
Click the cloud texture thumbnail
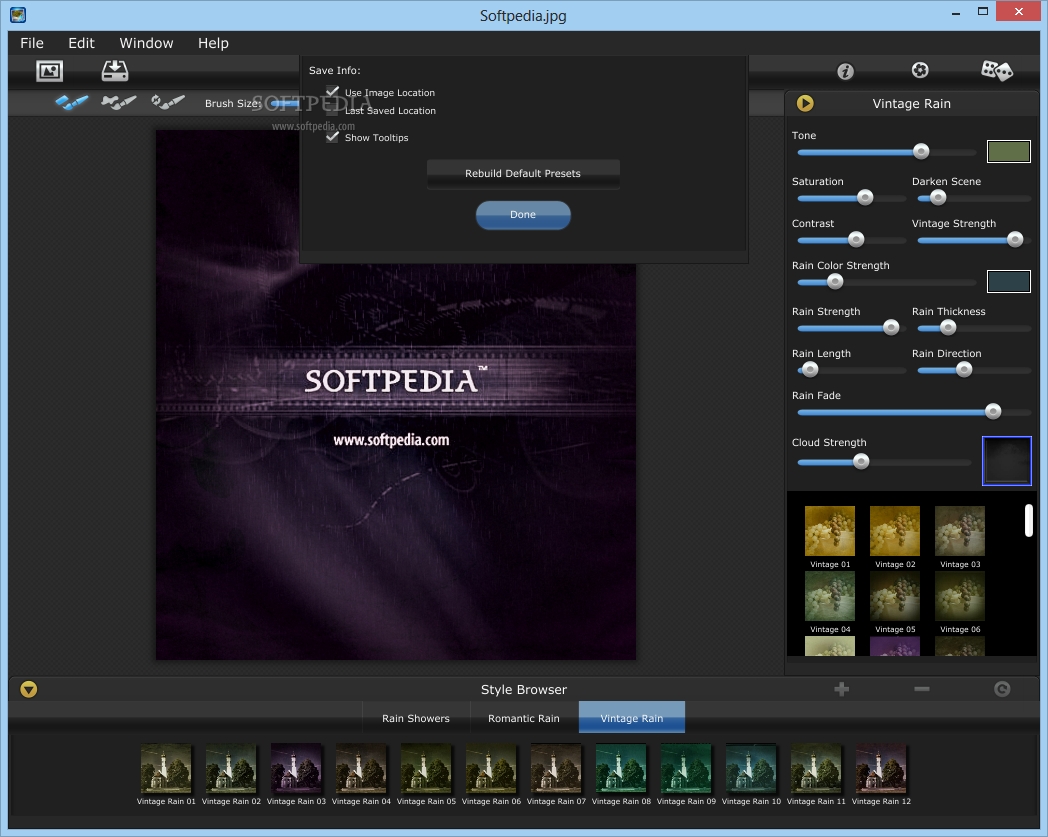coord(1007,461)
